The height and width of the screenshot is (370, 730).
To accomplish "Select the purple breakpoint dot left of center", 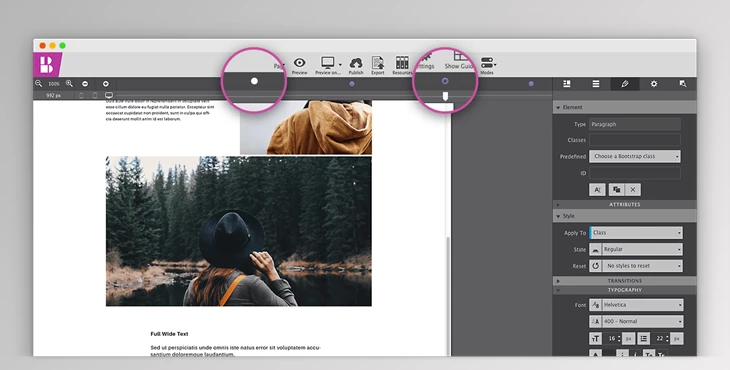I will click(352, 84).
